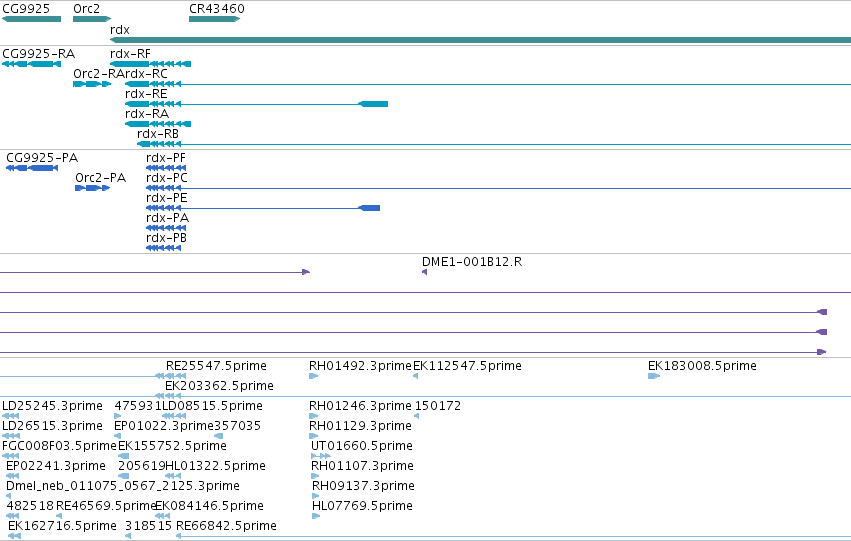851x541 pixels.
Task: Click the LD26515.3prime label
Action: click(53, 427)
